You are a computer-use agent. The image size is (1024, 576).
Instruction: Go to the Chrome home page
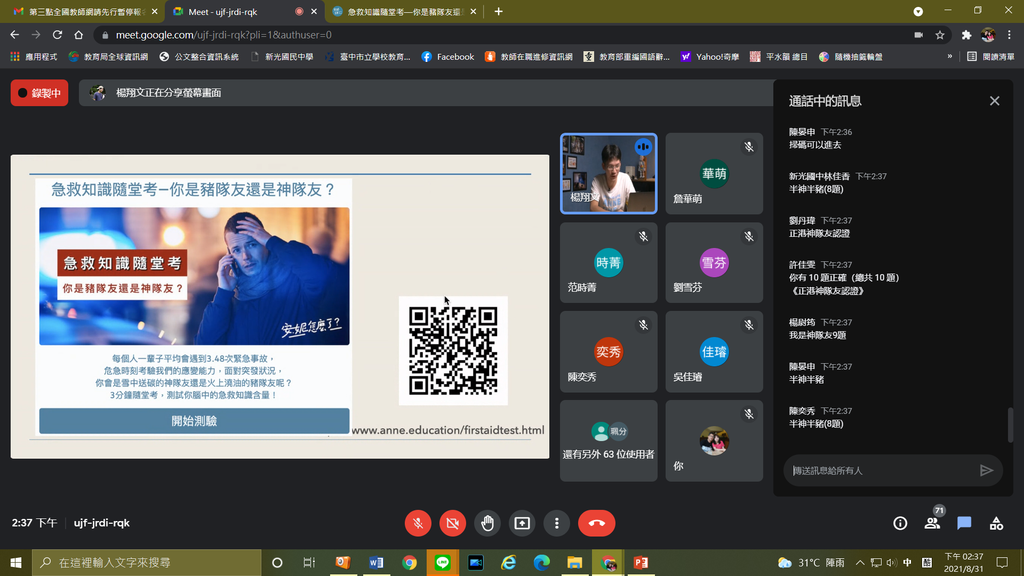click(78, 35)
